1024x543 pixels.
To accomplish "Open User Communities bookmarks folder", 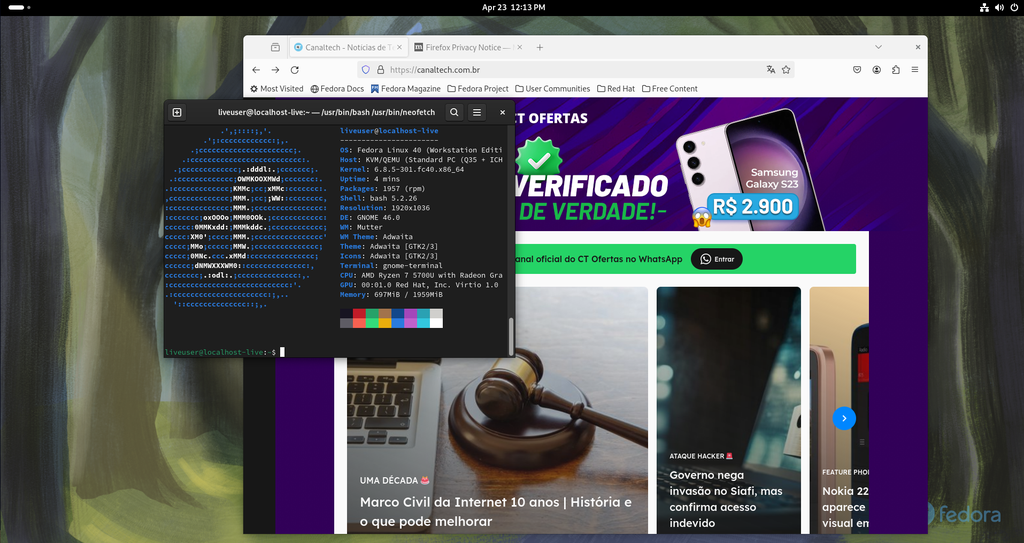I will [552, 89].
